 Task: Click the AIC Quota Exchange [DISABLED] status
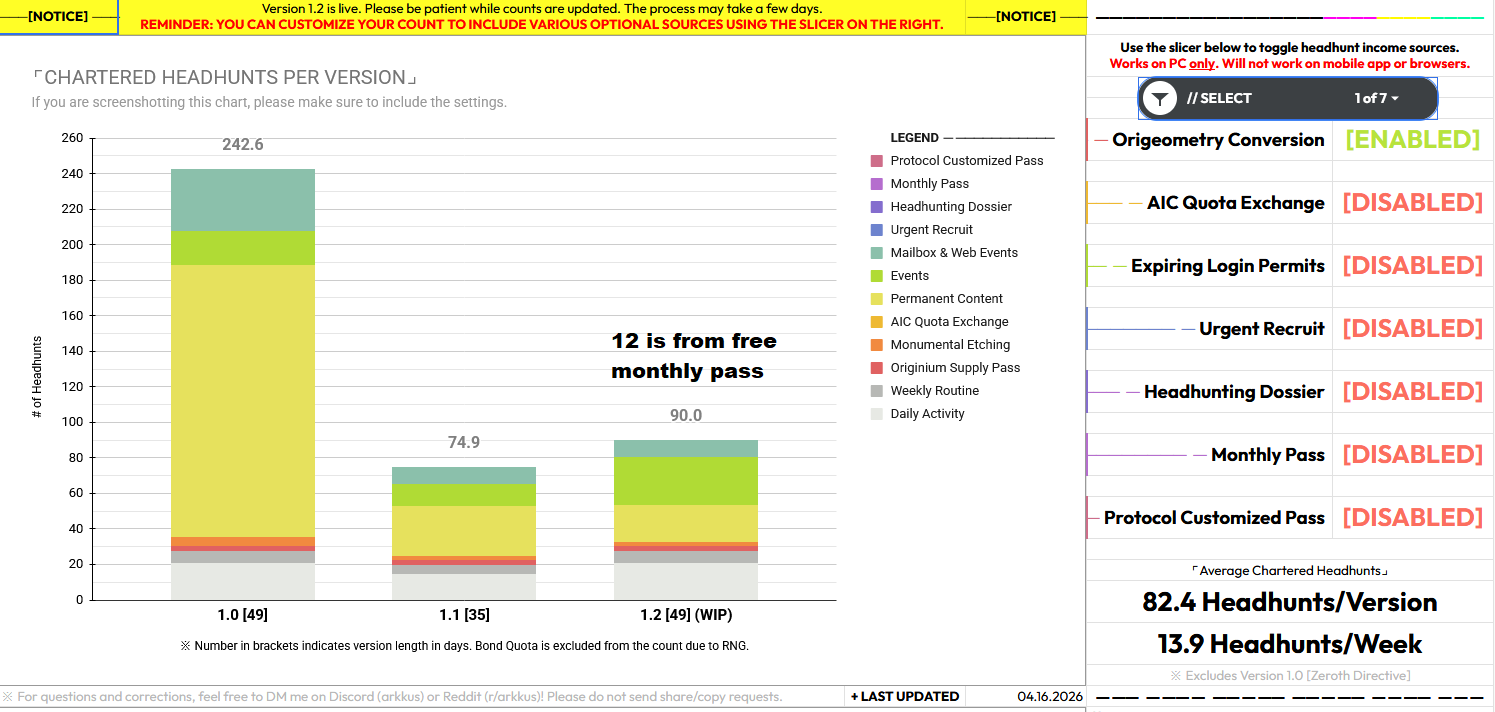click(x=1413, y=202)
